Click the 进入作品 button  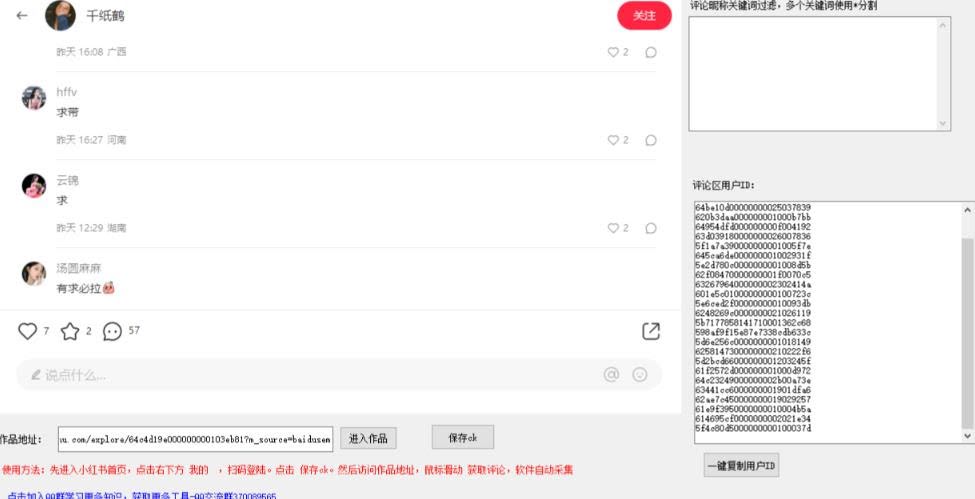369,439
